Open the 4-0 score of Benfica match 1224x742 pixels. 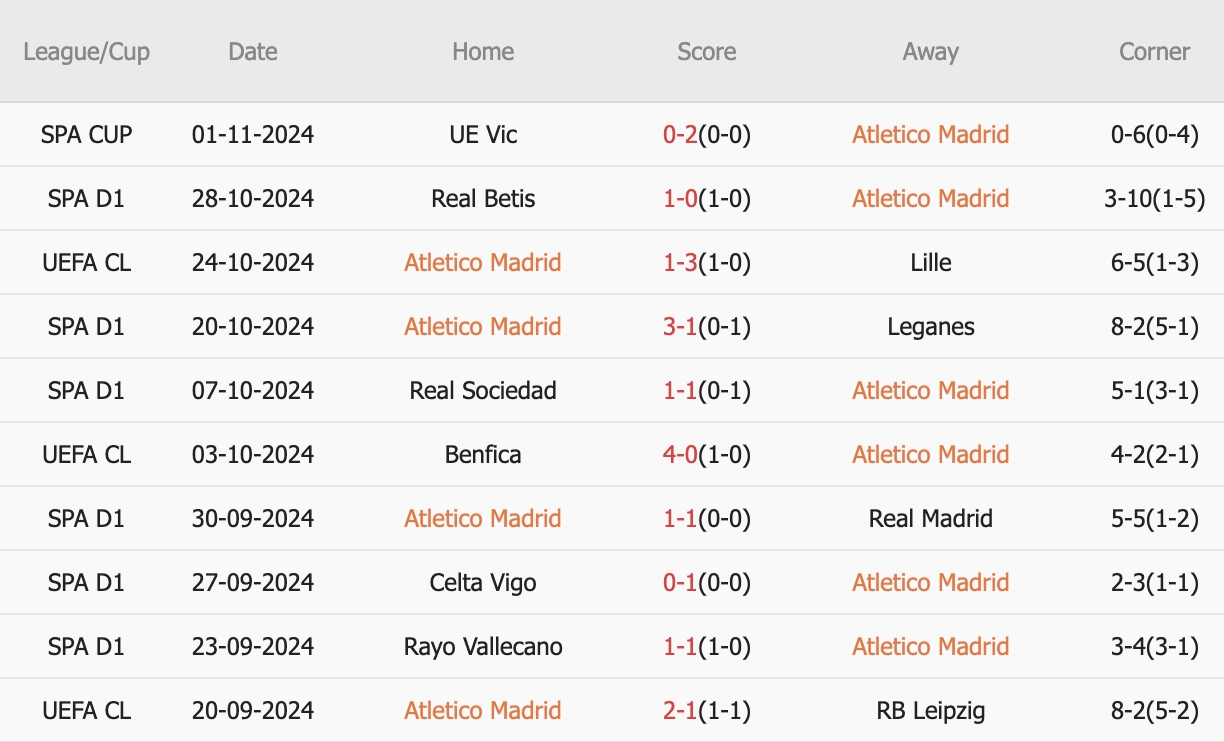pos(679,455)
